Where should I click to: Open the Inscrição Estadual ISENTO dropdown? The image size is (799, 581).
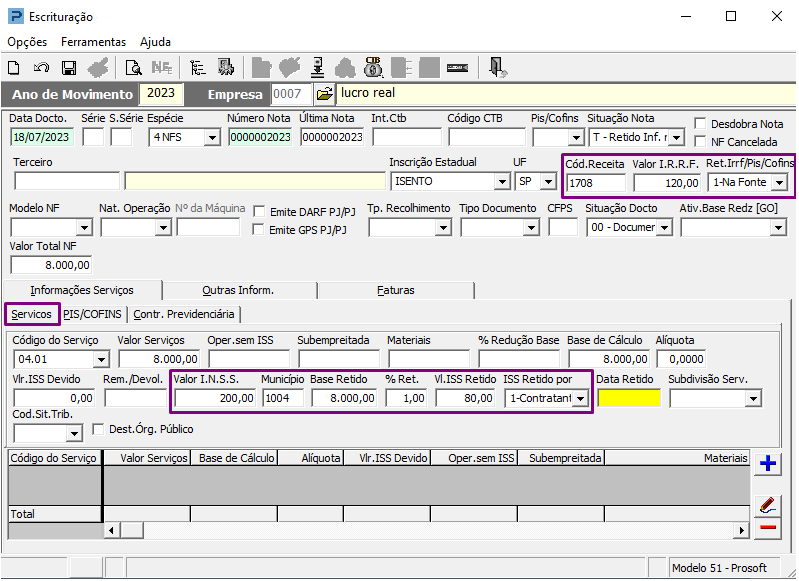(502, 182)
